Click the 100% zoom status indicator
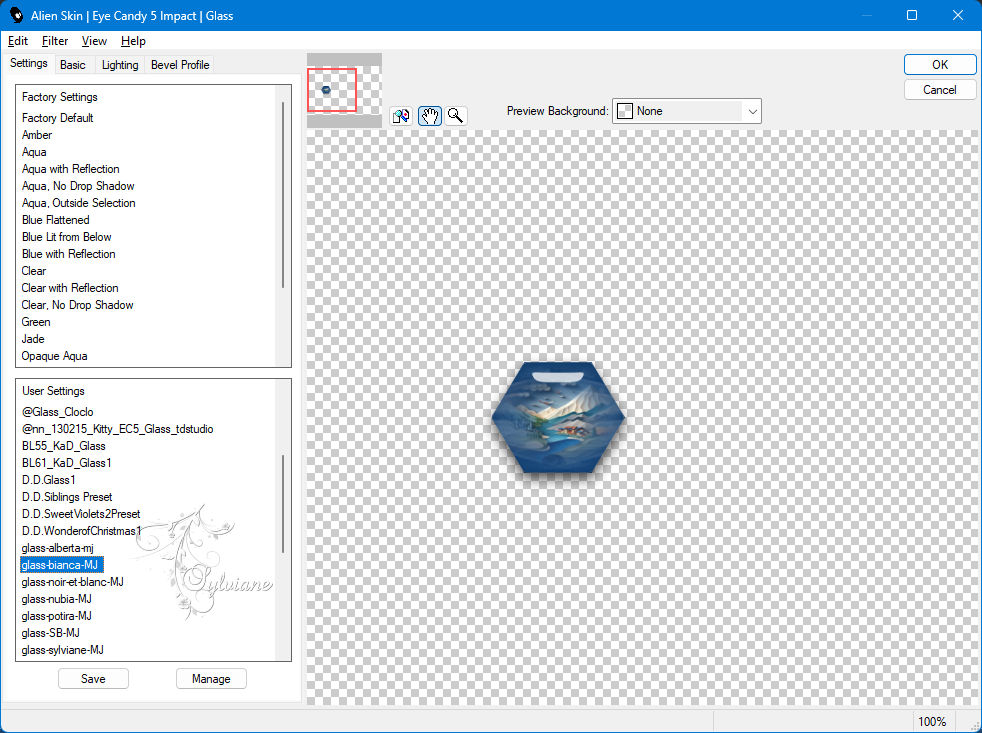Image resolution: width=982 pixels, height=733 pixels. (x=931, y=721)
